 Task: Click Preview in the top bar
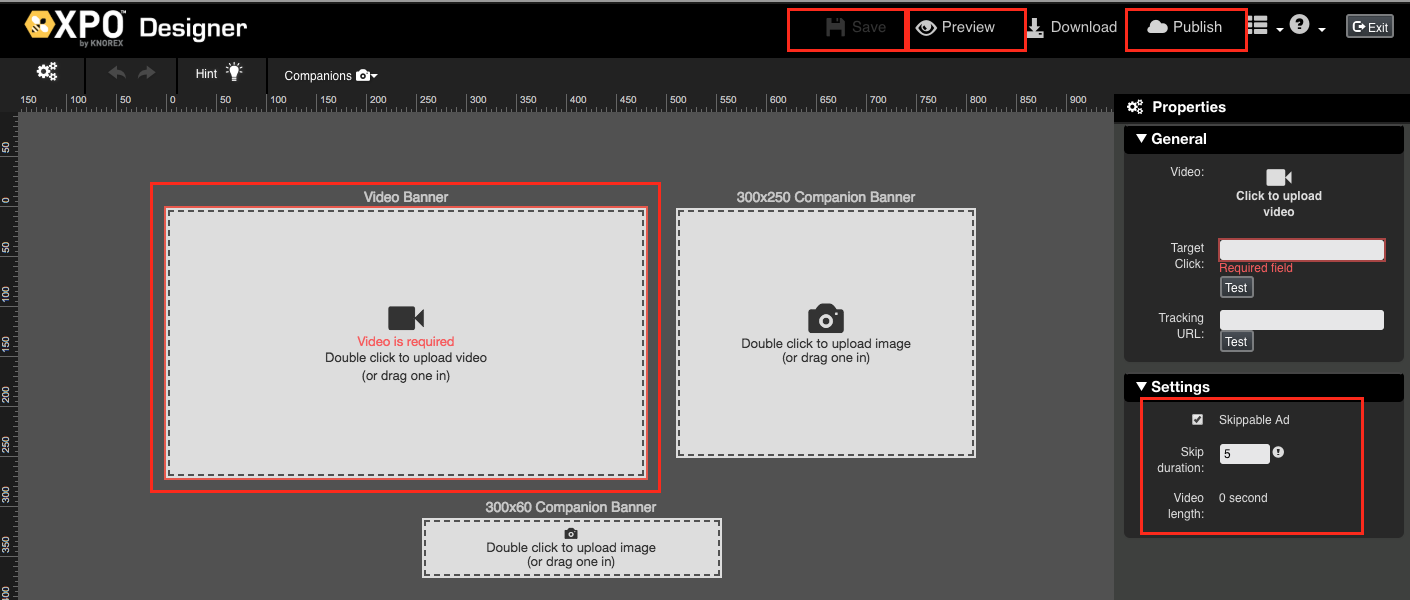tap(956, 27)
